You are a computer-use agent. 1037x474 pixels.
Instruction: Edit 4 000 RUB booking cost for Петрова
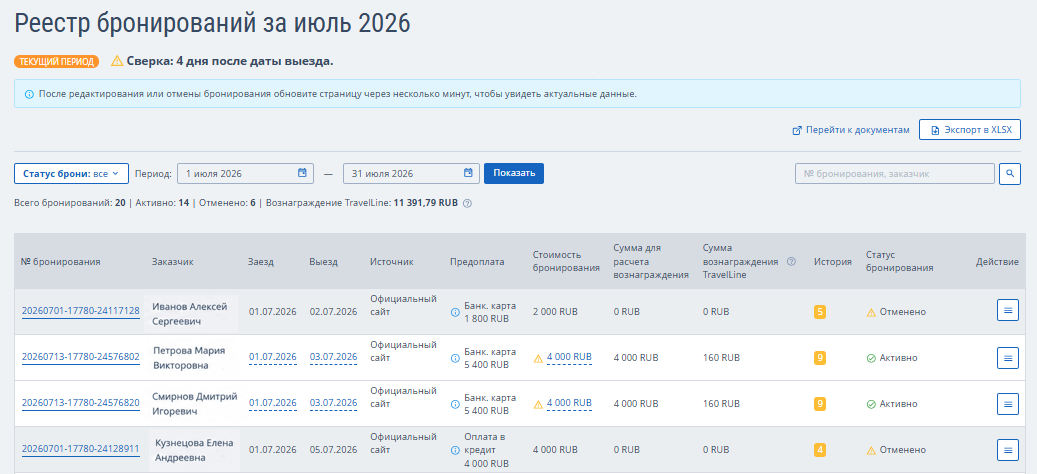(569, 358)
